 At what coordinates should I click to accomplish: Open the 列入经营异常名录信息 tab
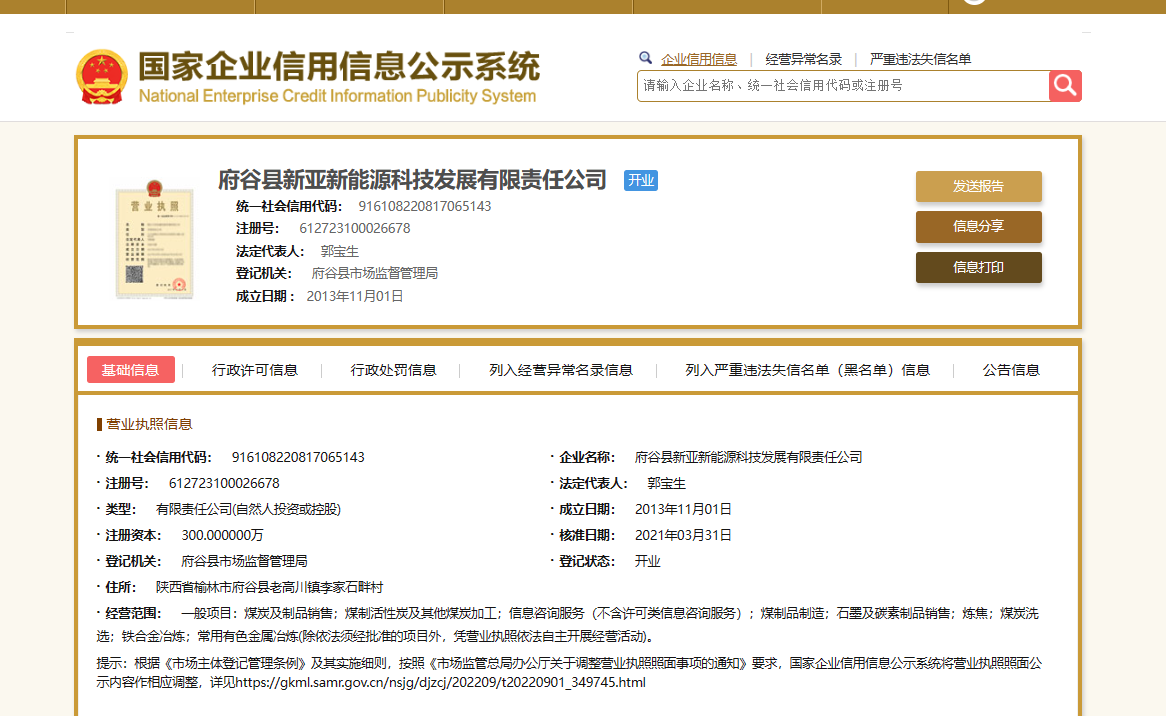click(x=560, y=370)
